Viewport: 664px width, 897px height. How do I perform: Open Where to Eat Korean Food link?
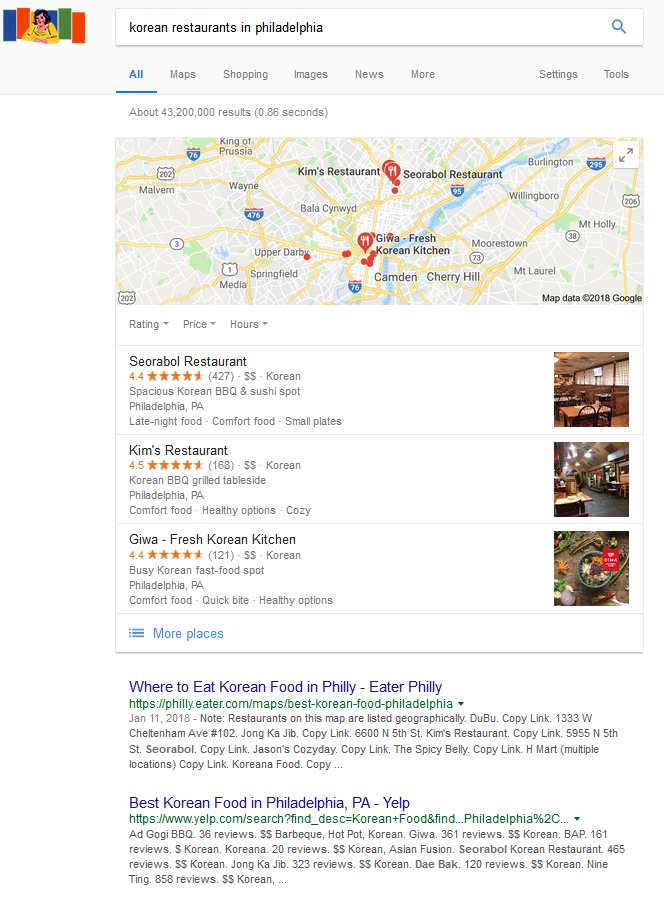[285, 686]
